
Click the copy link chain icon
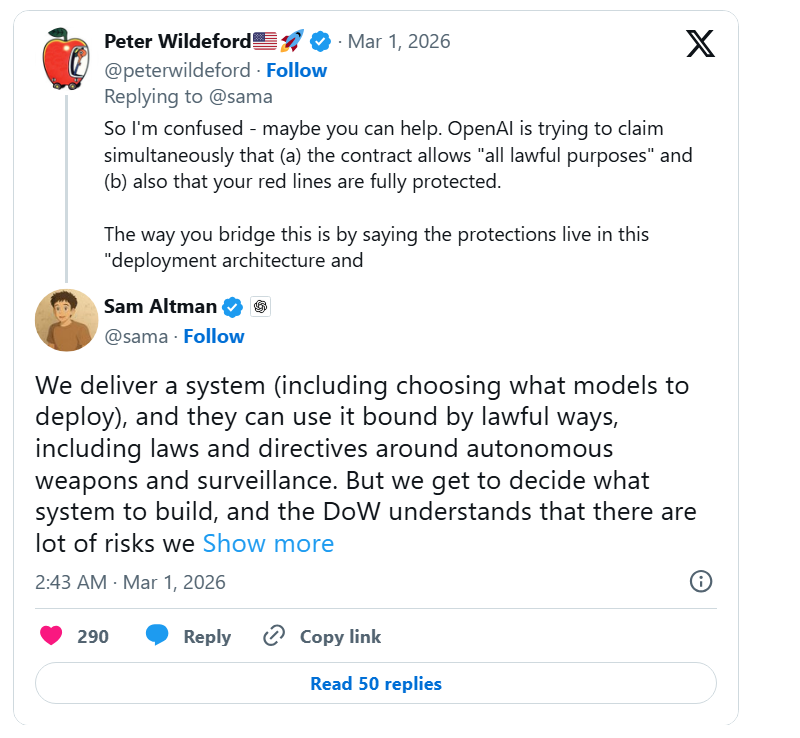tap(274, 636)
